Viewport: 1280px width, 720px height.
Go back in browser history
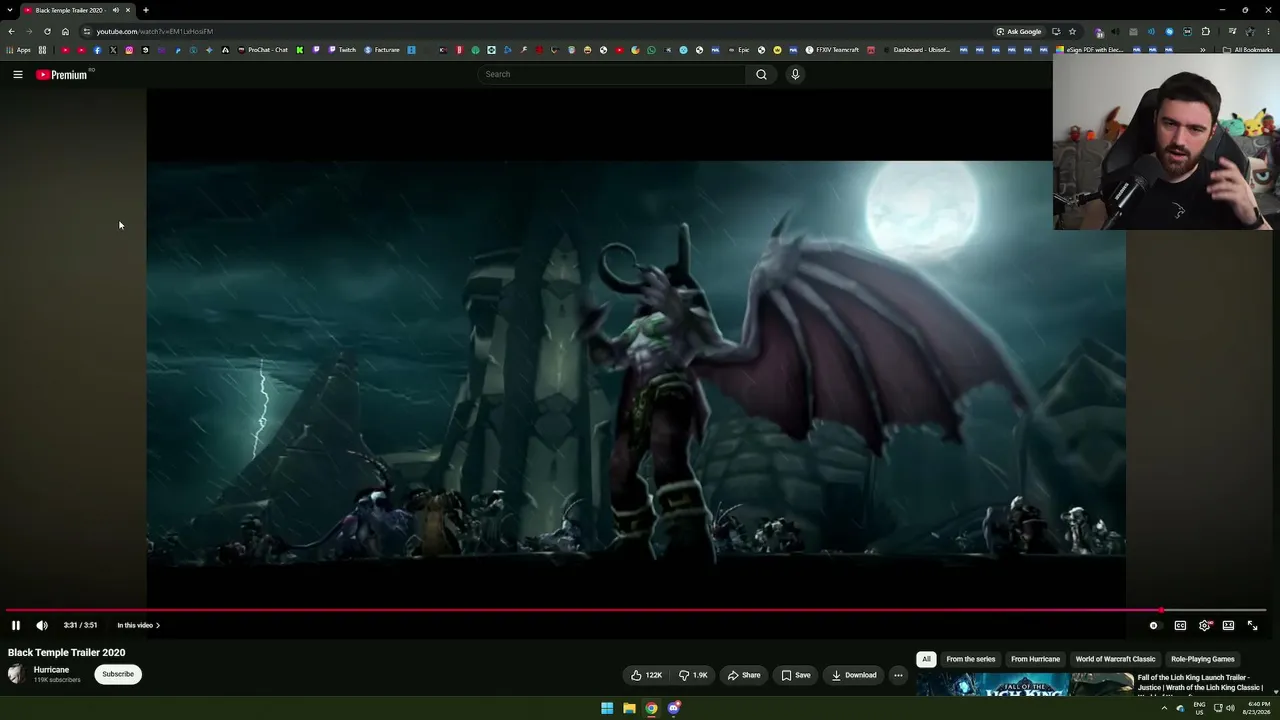click(11, 31)
